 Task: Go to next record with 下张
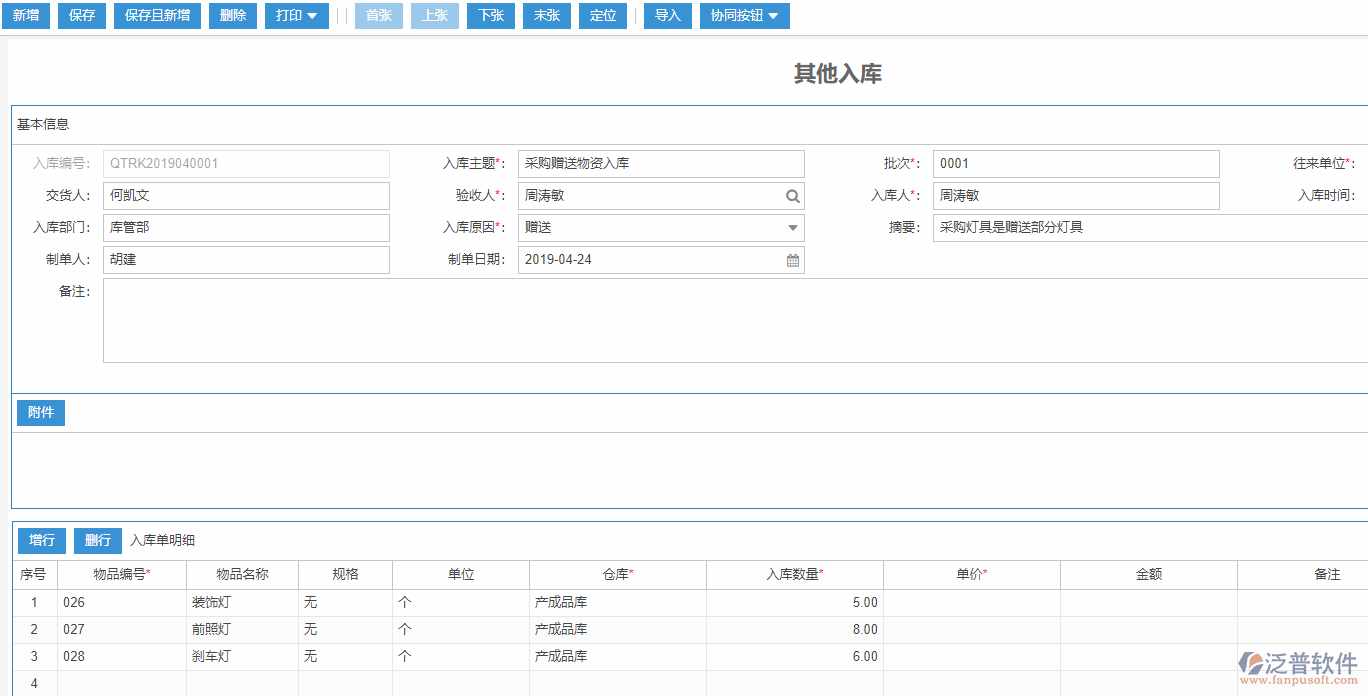click(491, 16)
